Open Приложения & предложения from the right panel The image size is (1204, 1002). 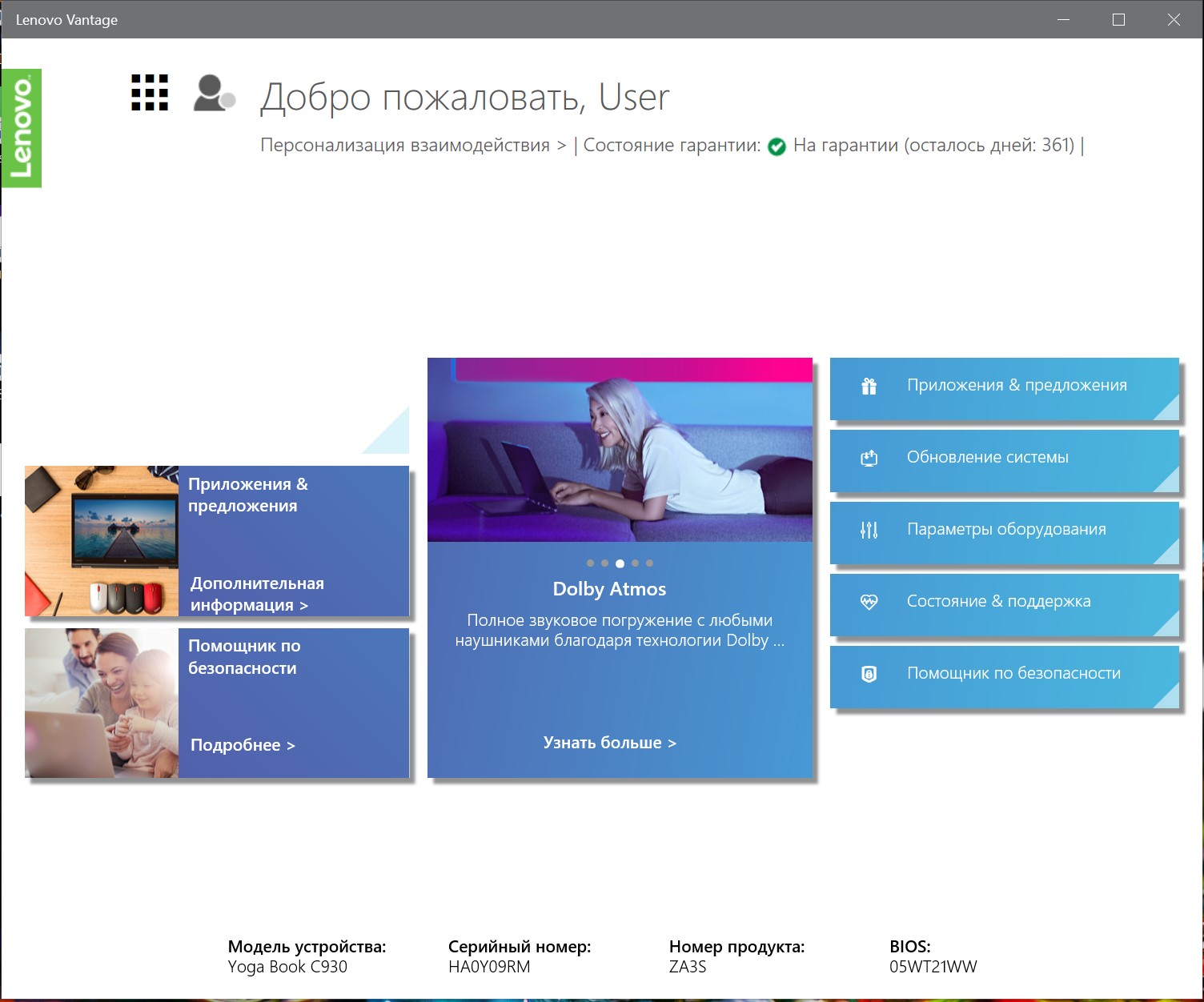[x=1005, y=389]
